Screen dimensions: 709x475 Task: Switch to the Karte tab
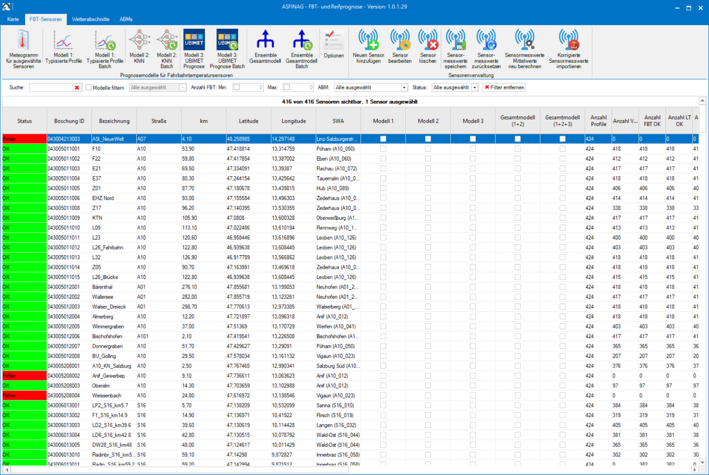click(x=13, y=19)
